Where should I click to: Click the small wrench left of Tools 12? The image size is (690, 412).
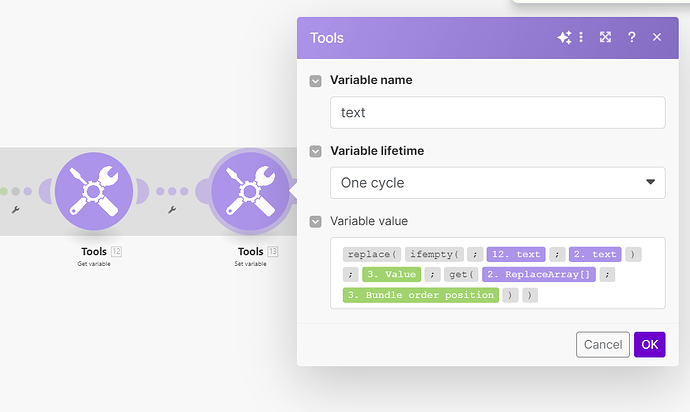point(15,210)
